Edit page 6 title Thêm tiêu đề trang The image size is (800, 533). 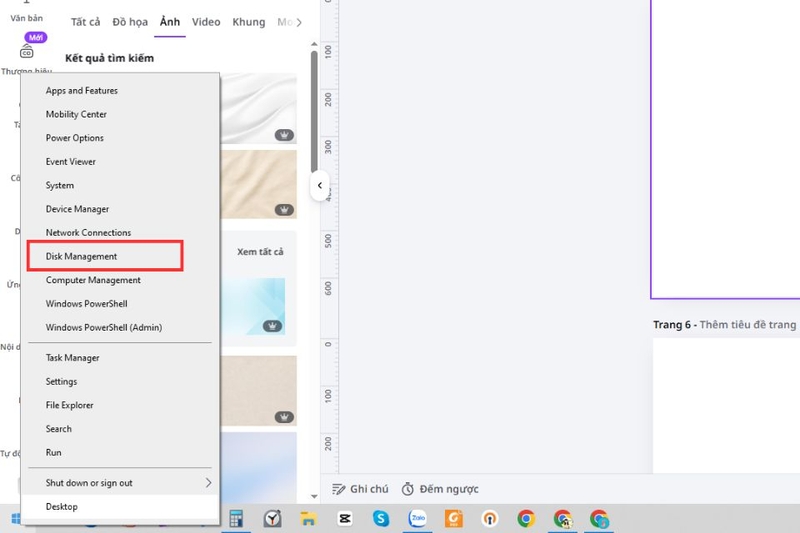click(x=747, y=325)
